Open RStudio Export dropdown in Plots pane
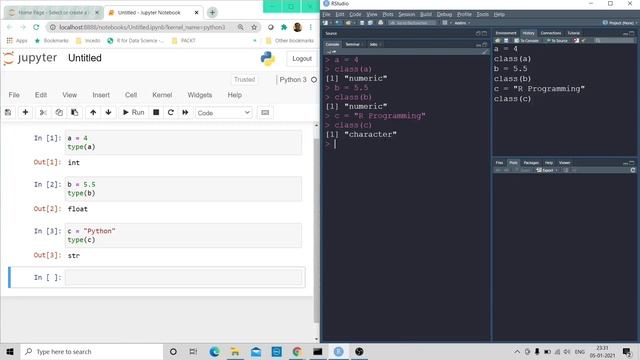Image resolution: width=640 pixels, height=360 pixels. (547, 170)
